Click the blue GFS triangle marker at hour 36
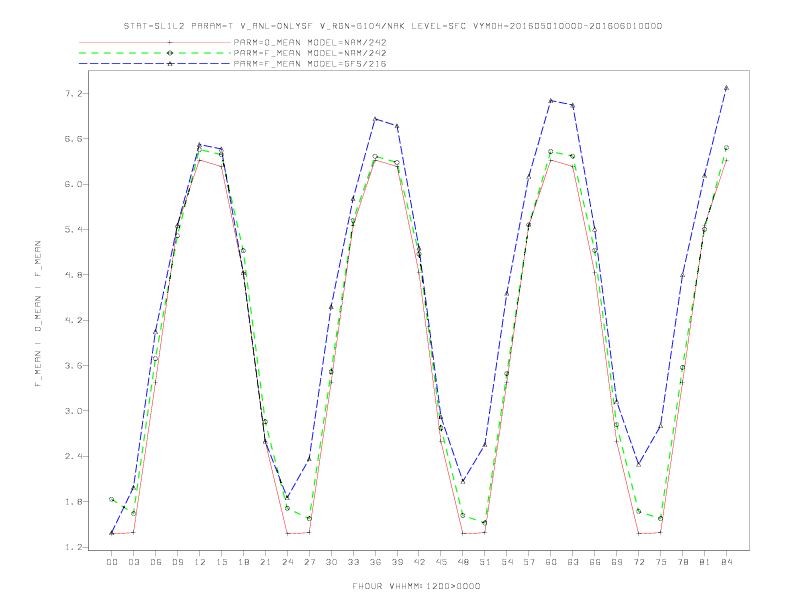Viewport: 792px width, 612px height. (x=375, y=119)
